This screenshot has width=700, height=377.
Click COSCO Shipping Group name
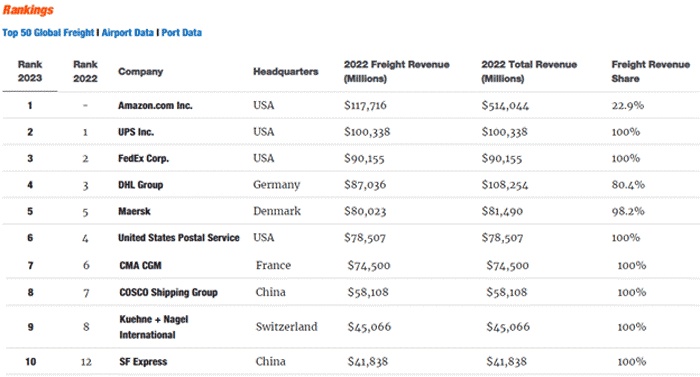(168, 293)
